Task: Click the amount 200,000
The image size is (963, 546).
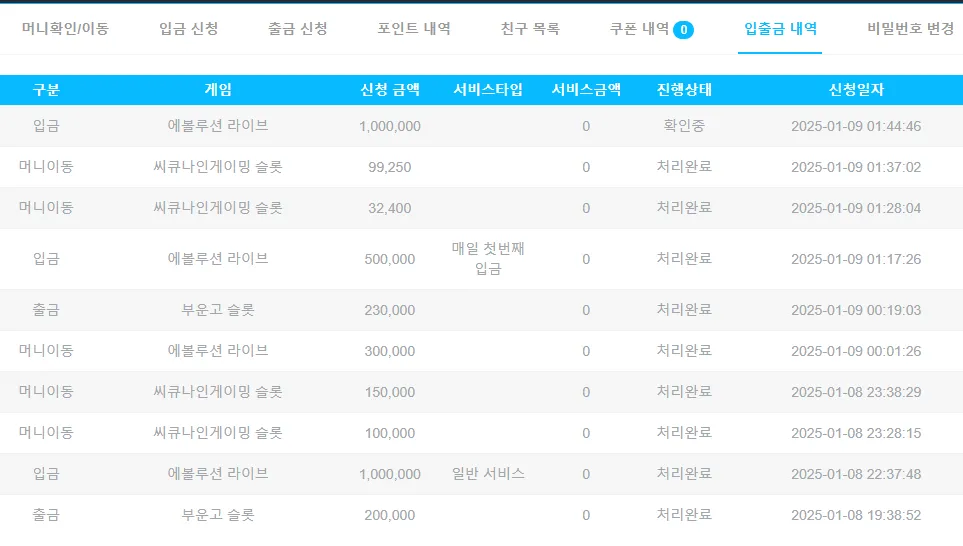Action: click(x=390, y=516)
